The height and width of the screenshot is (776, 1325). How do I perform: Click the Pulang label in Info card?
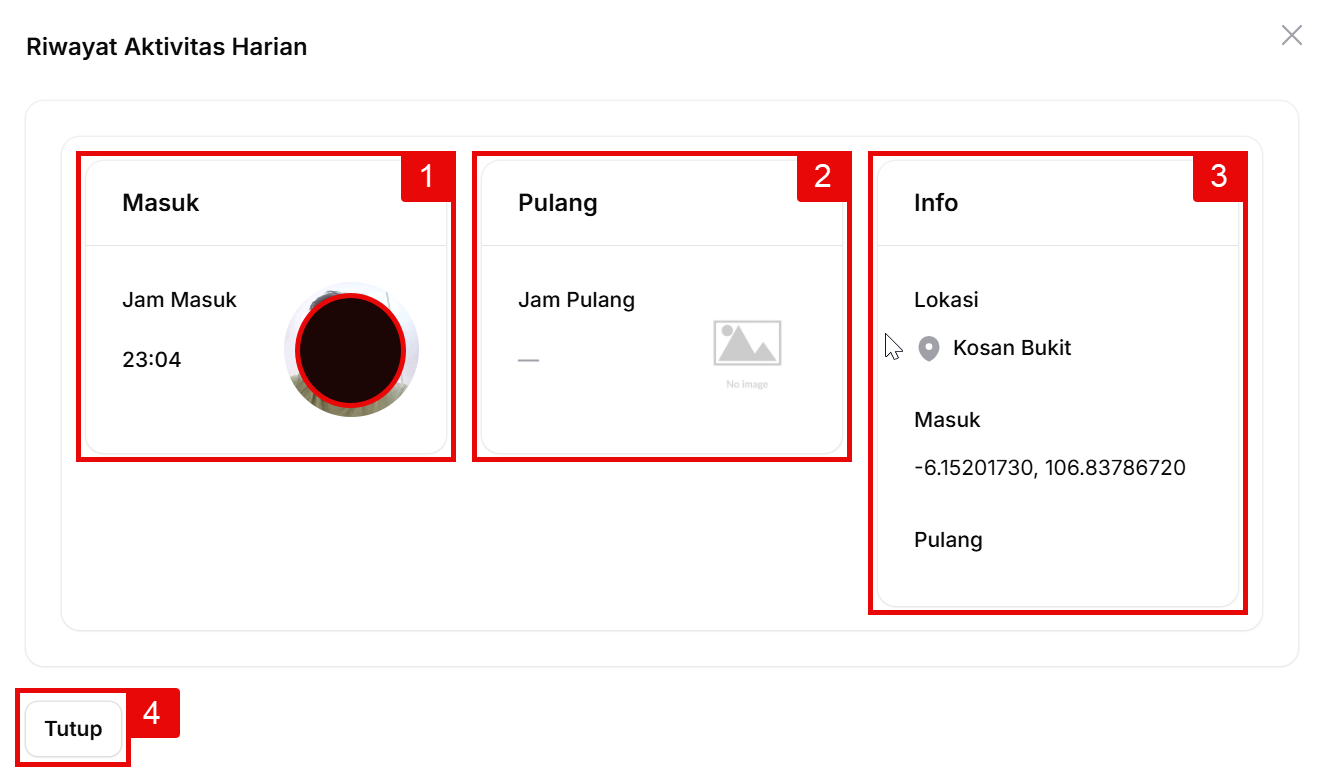pos(948,540)
